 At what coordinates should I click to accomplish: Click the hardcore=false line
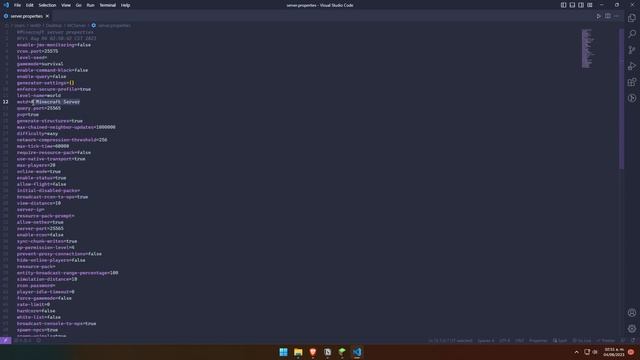tap(36, 311)
